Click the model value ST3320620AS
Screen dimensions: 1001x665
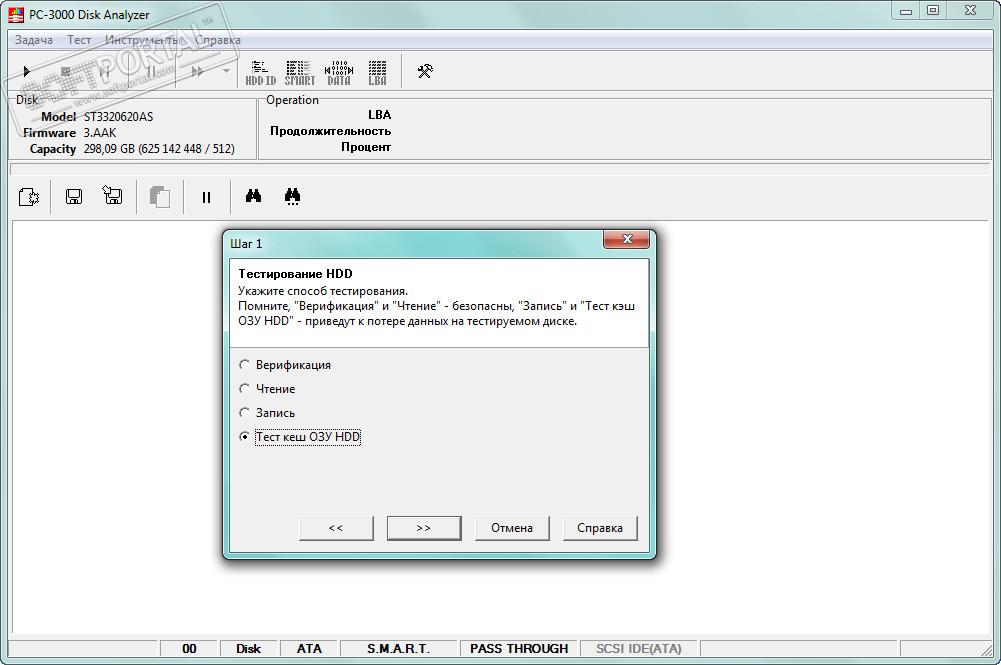click(119, 117)
